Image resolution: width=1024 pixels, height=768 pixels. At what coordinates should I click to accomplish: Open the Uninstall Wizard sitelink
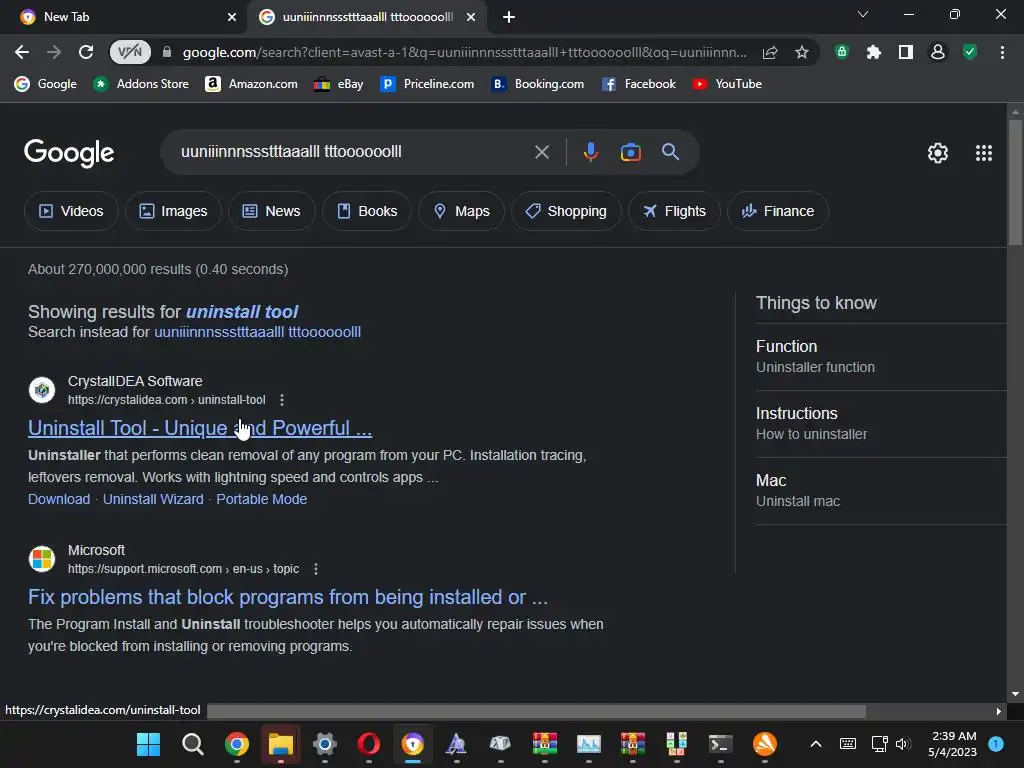click(x=153, y=499)
